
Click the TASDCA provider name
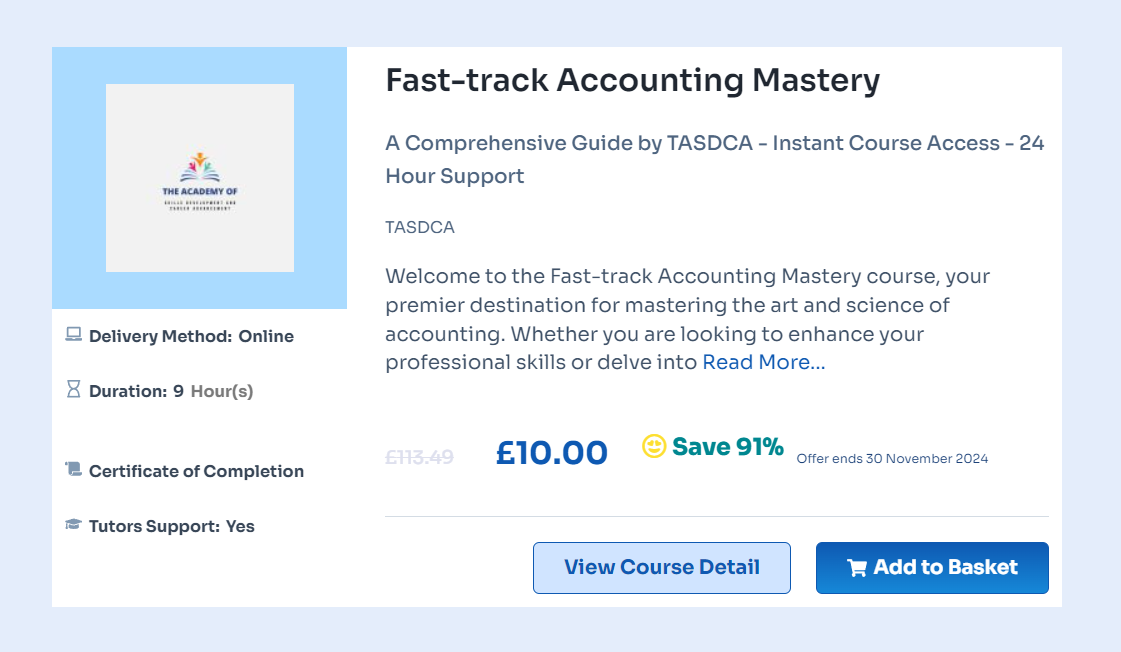point(420,227)
